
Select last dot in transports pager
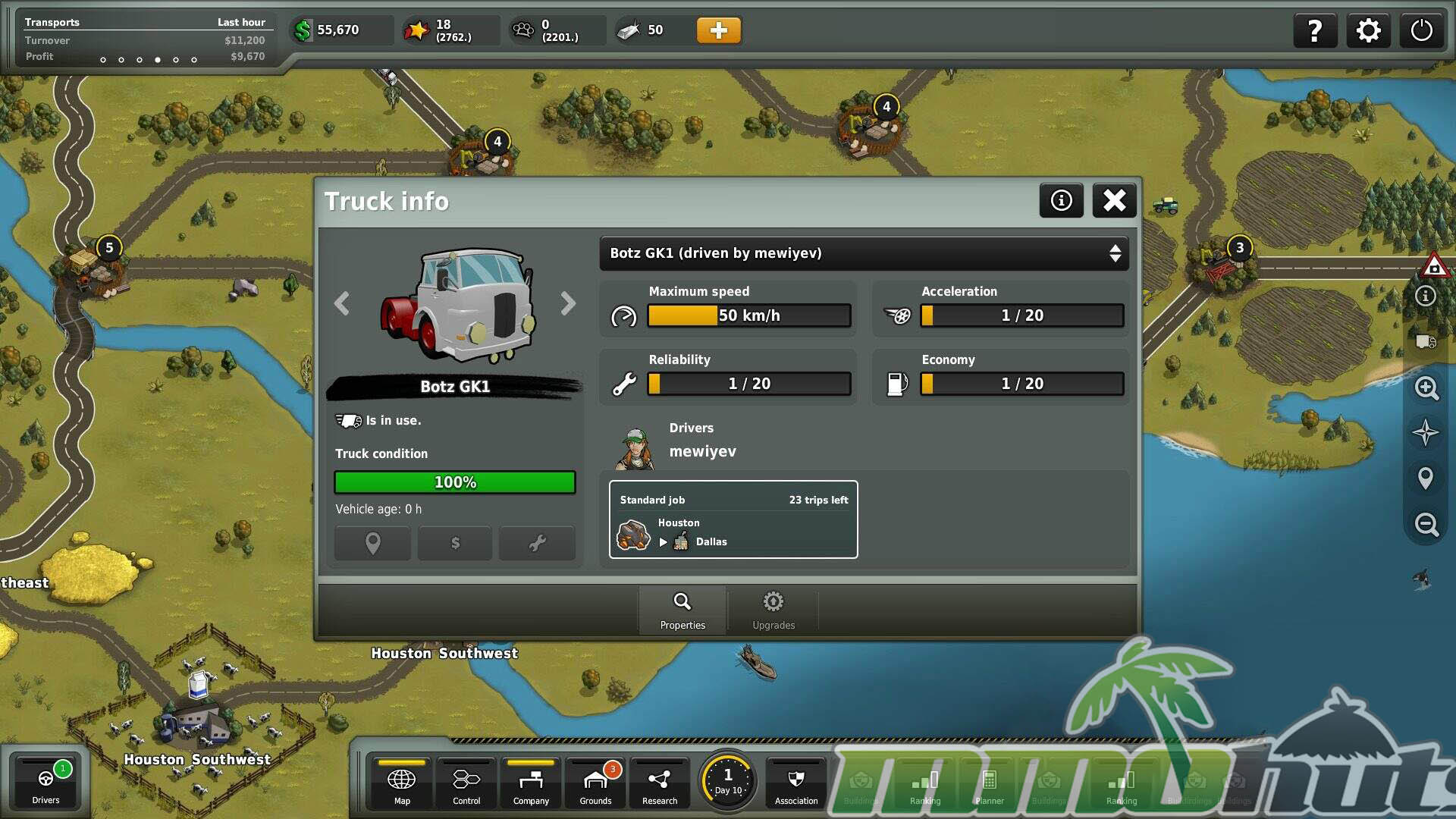tap(194, 60)
